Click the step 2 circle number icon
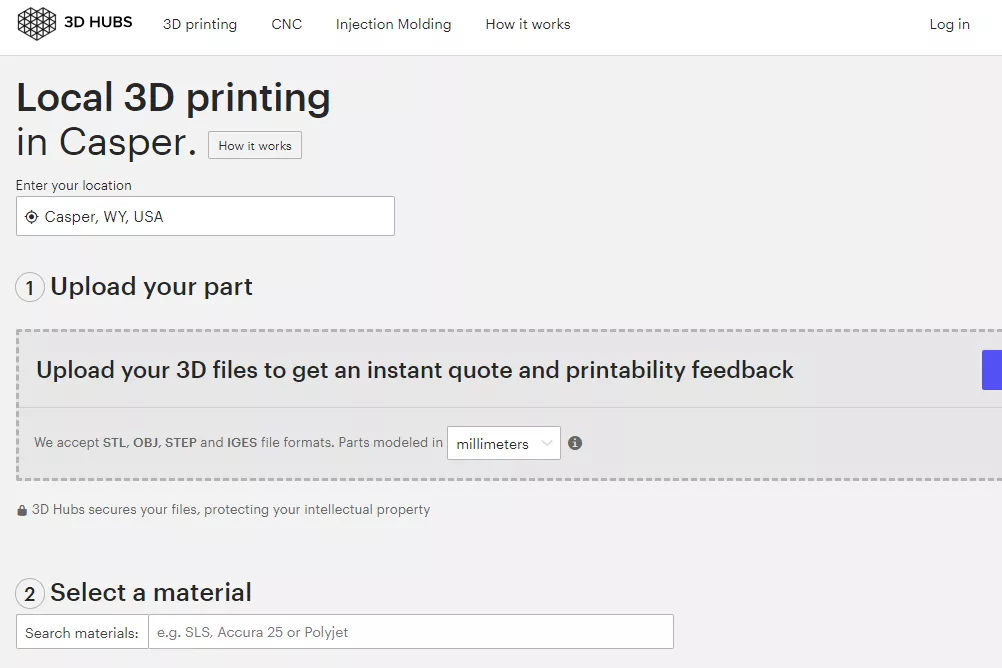The image size is (1002, 668). tap(30, 594)
